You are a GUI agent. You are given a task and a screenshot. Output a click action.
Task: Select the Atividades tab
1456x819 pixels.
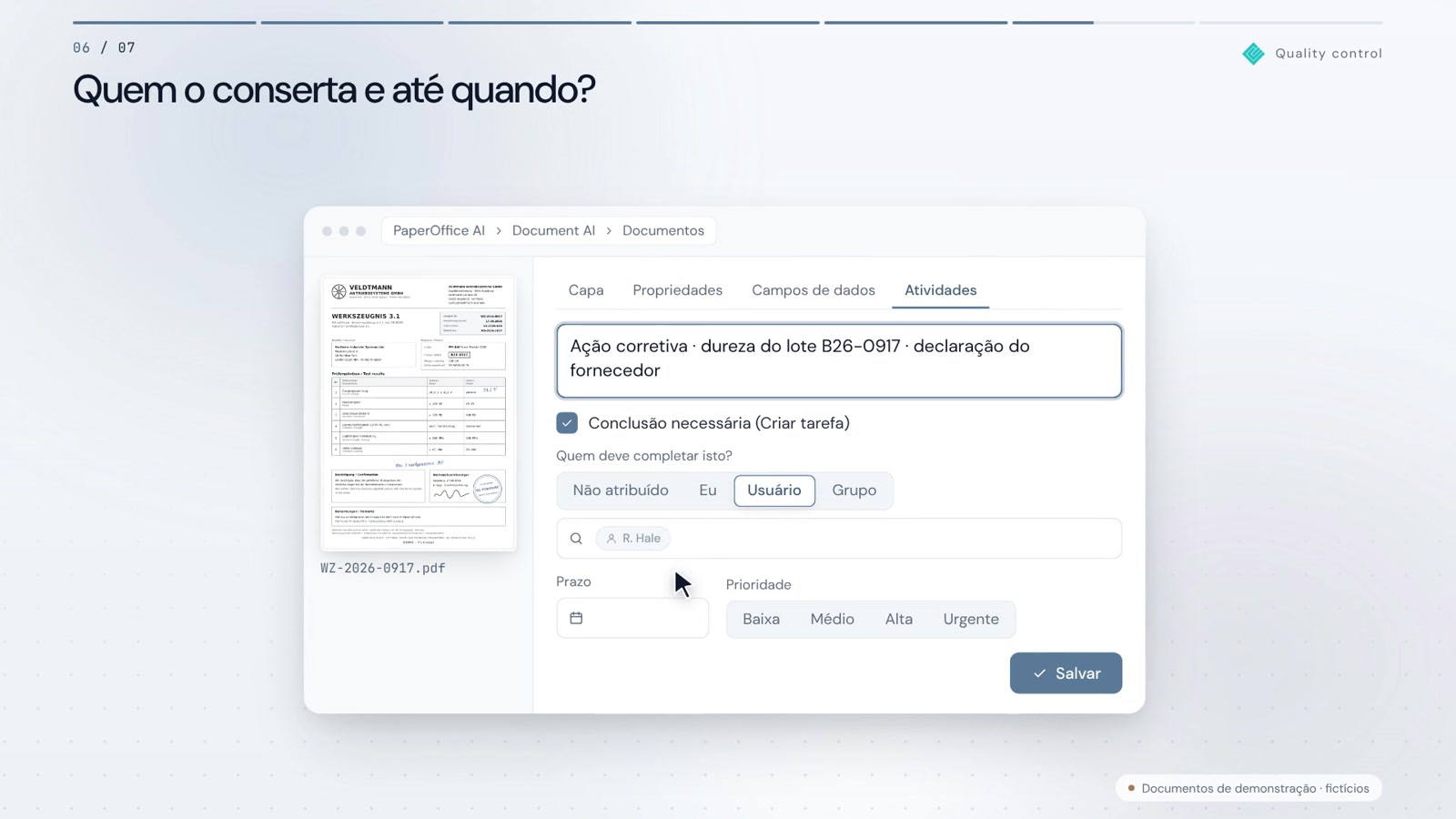pyautogui.click(x=941, y=290)
